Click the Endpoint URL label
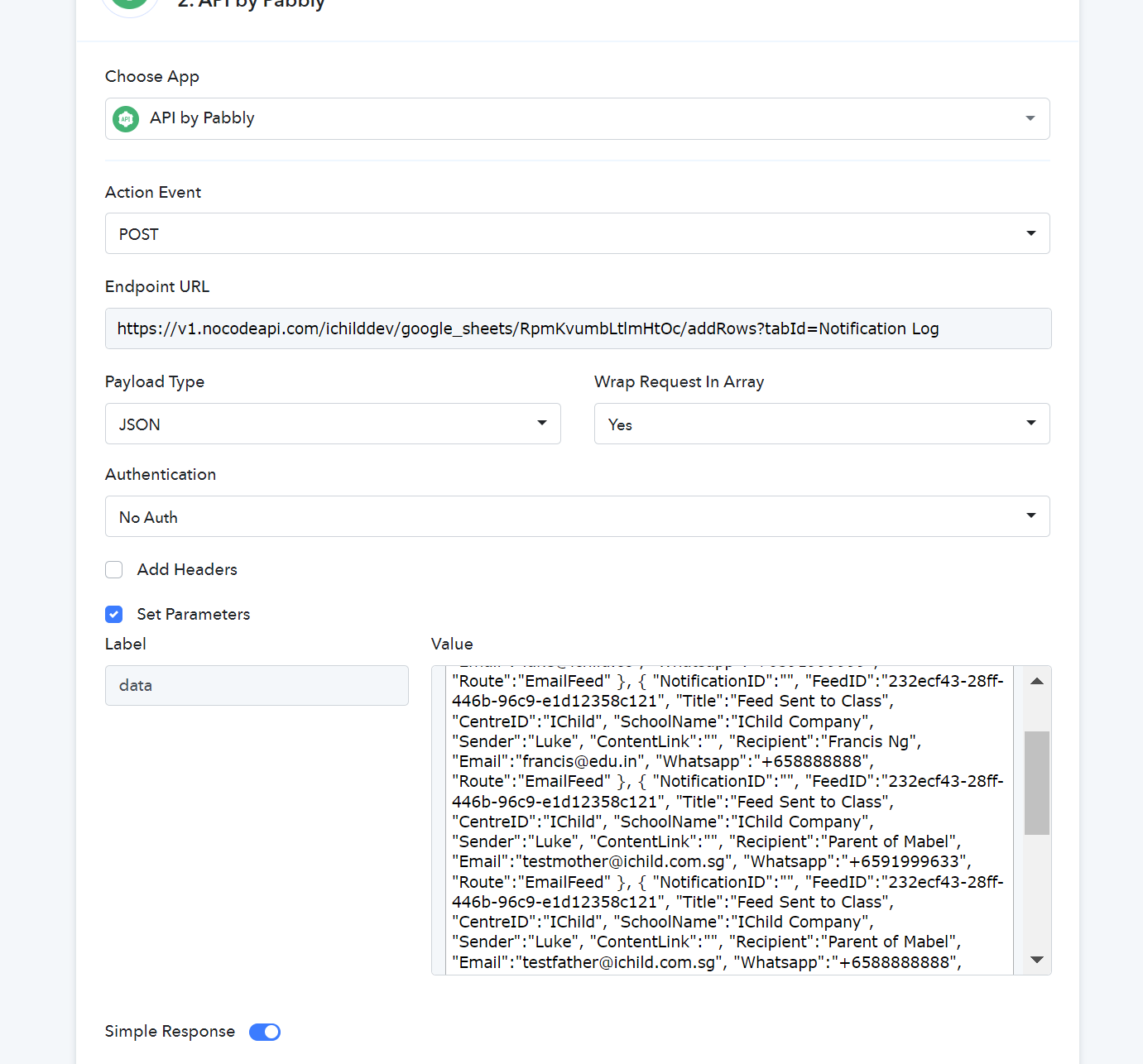The height and width of the screenshot is (1064, 1143). tap(157, 286)
